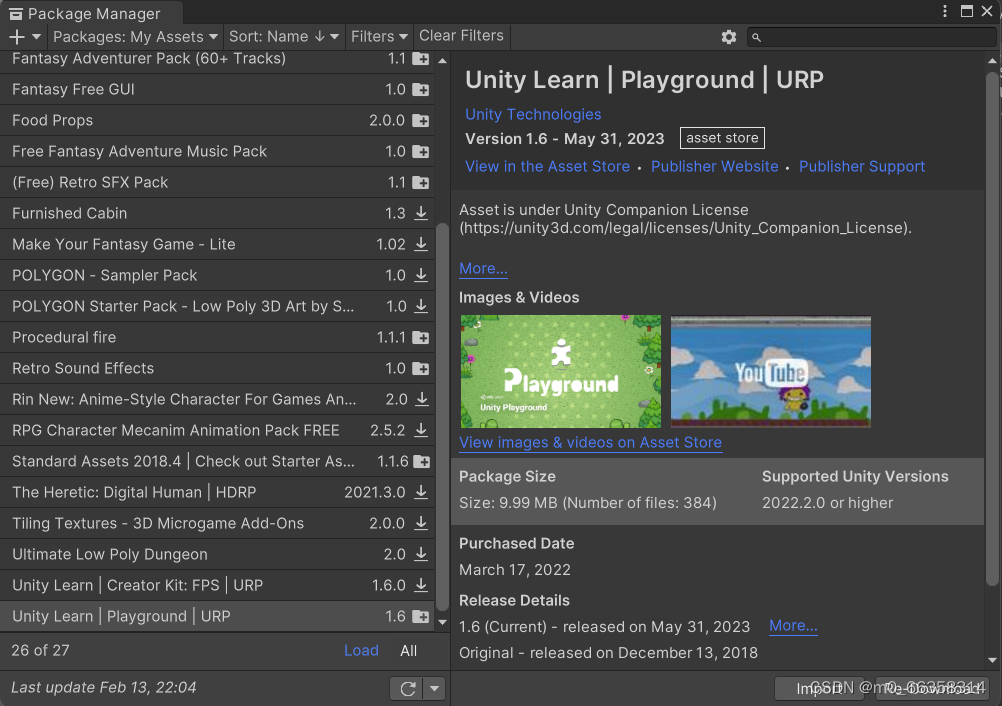This screenshot has height=706, width=1002.
Task: Click the refresh button in the status bar
Action: 407,689
